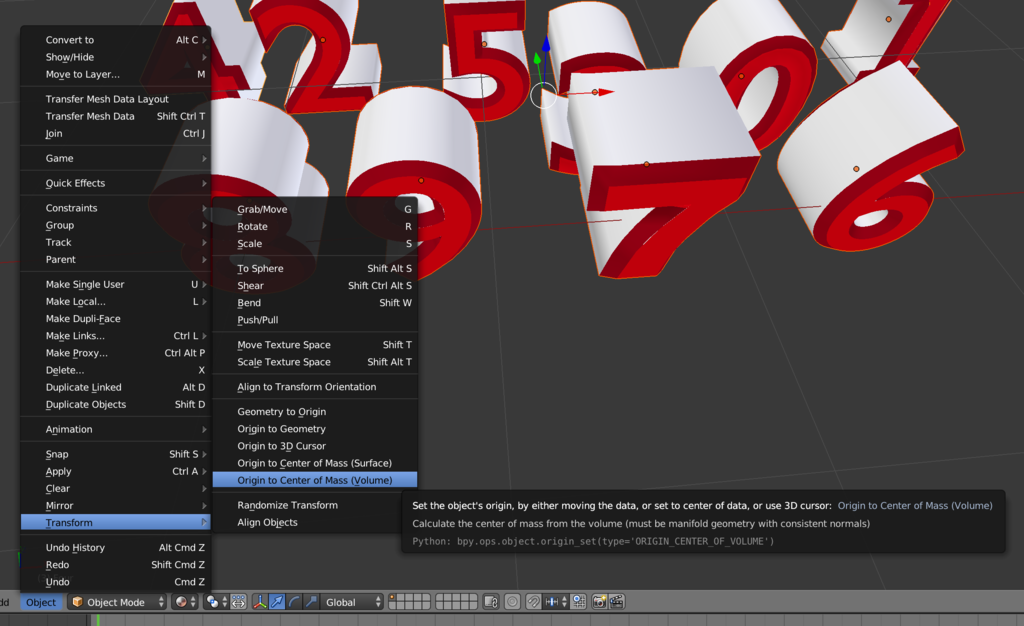Choose Grab/Move in Transform submenu
1024x626 pixels.
[x=315, y=209]
